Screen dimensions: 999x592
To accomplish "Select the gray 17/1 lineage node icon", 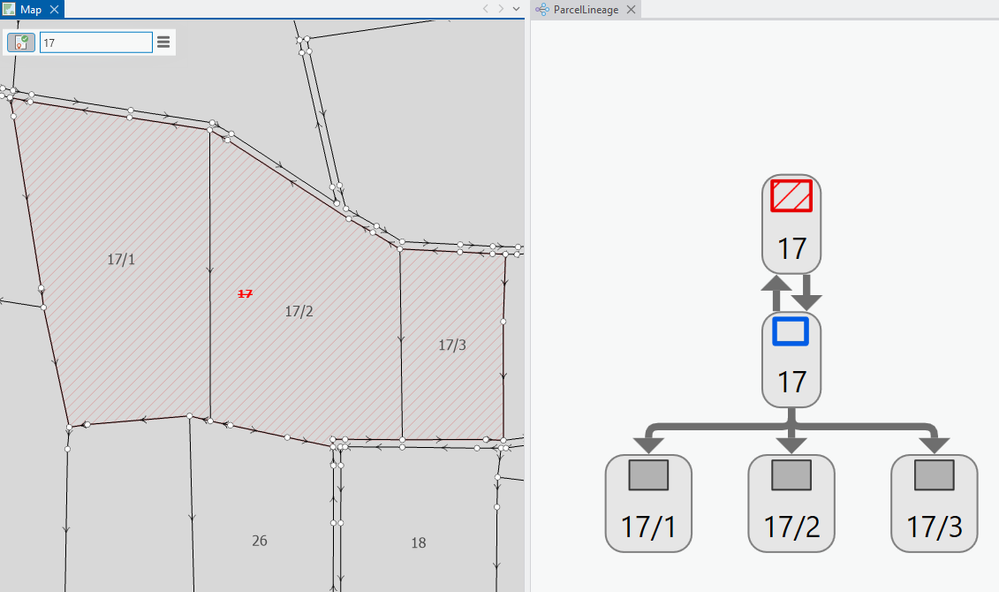I will click(x=649, y=475).
